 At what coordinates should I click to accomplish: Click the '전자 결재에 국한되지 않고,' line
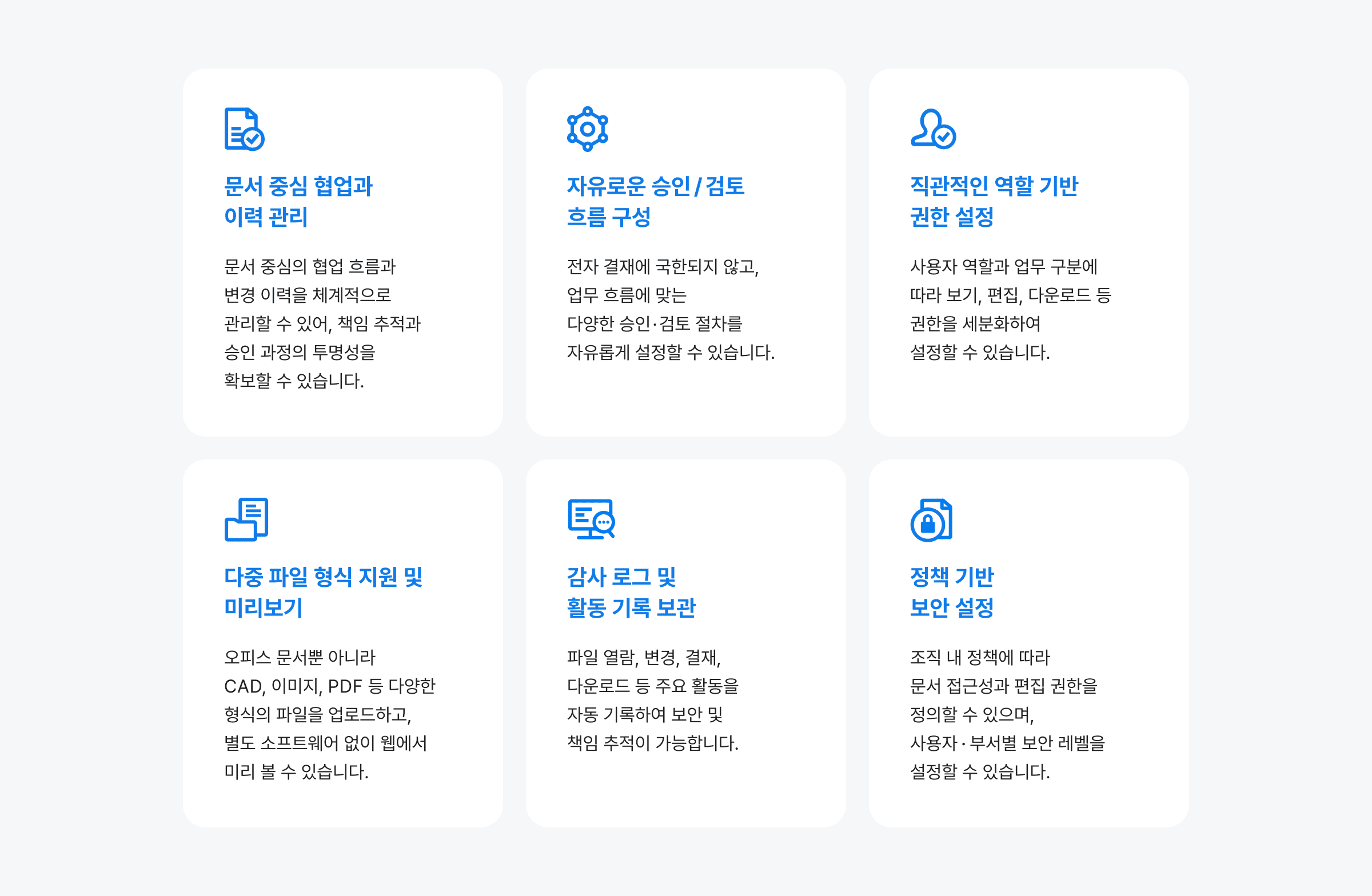click(663, 267)
